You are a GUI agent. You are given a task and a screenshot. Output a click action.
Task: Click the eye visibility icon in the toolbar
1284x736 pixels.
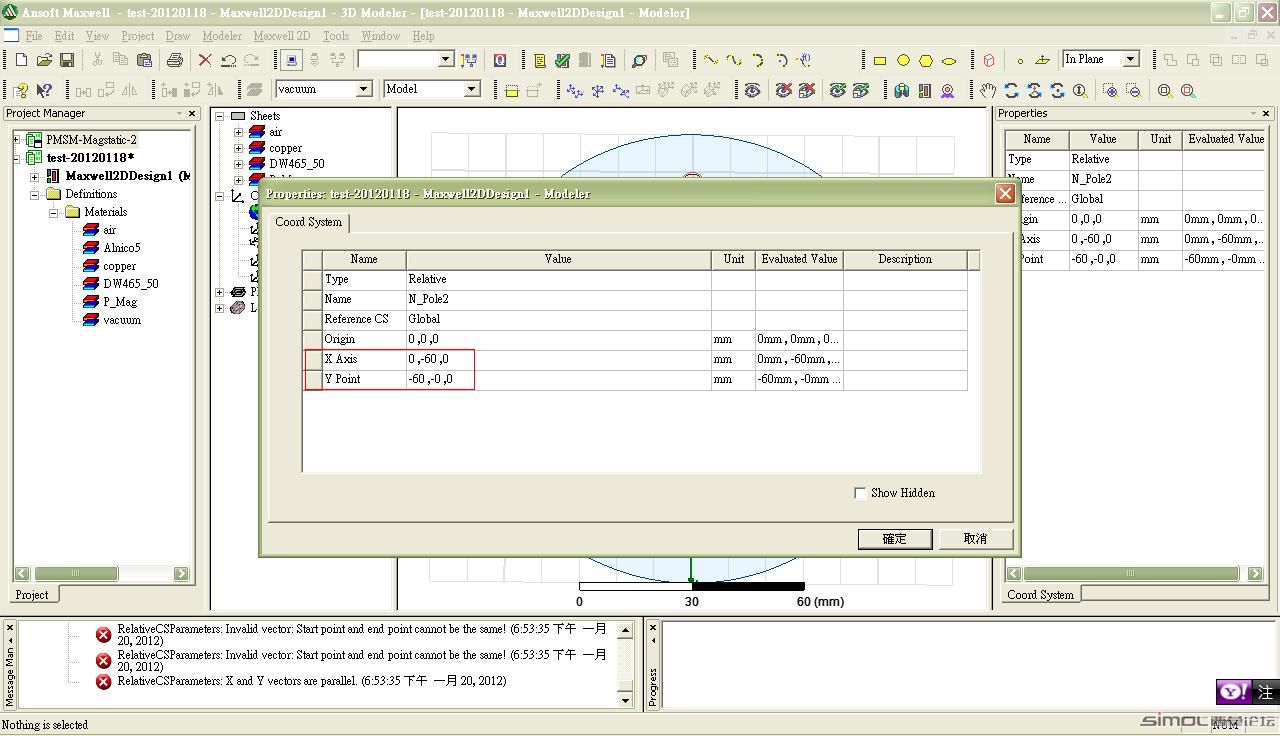point(752,90)
